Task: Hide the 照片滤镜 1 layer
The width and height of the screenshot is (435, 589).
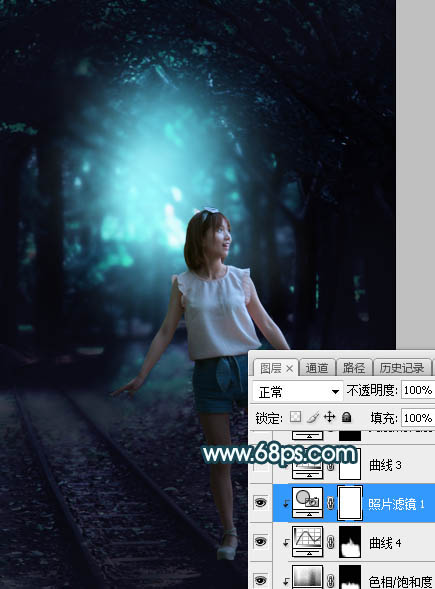Action: [x=261, y=503]
